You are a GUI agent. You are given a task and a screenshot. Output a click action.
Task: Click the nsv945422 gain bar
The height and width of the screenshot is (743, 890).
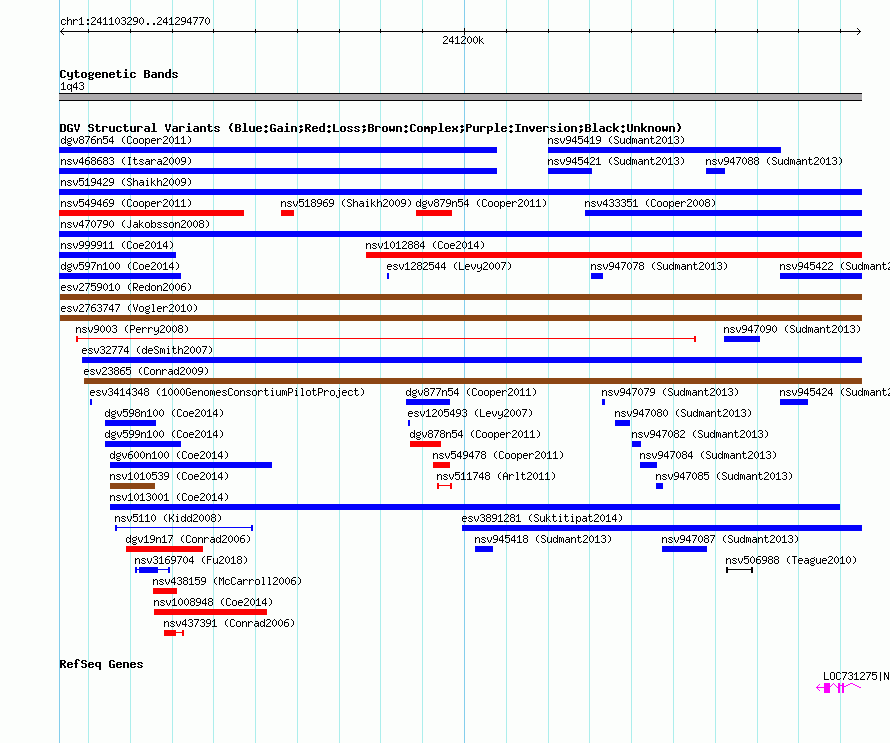(x=821, y=276)
